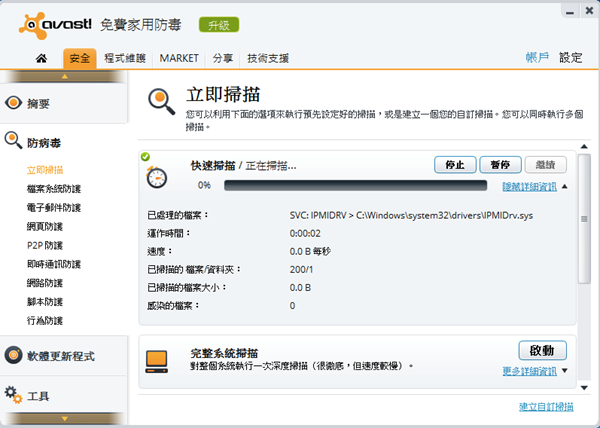
Task: Open the MARKET tab
Action: pyautogui.click(x=179, y=58)
